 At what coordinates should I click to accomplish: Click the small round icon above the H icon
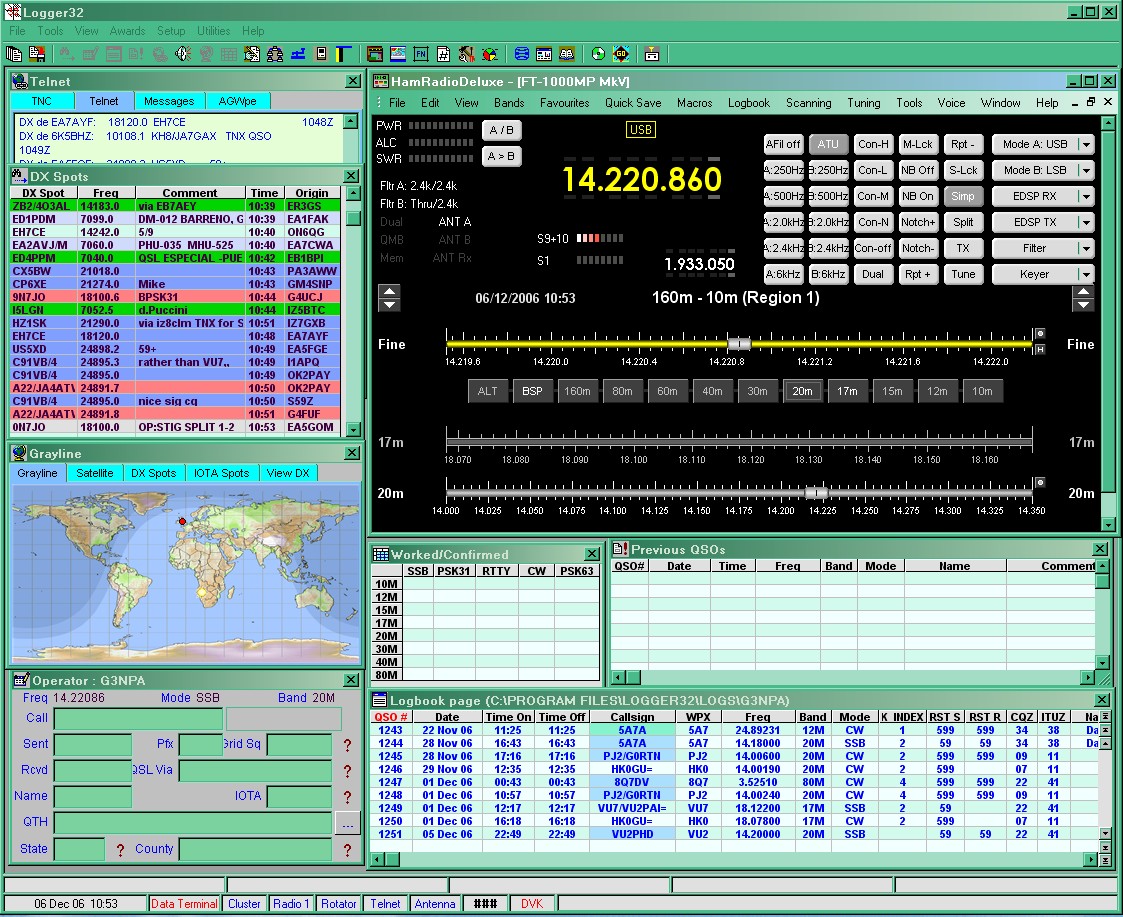1040,334
